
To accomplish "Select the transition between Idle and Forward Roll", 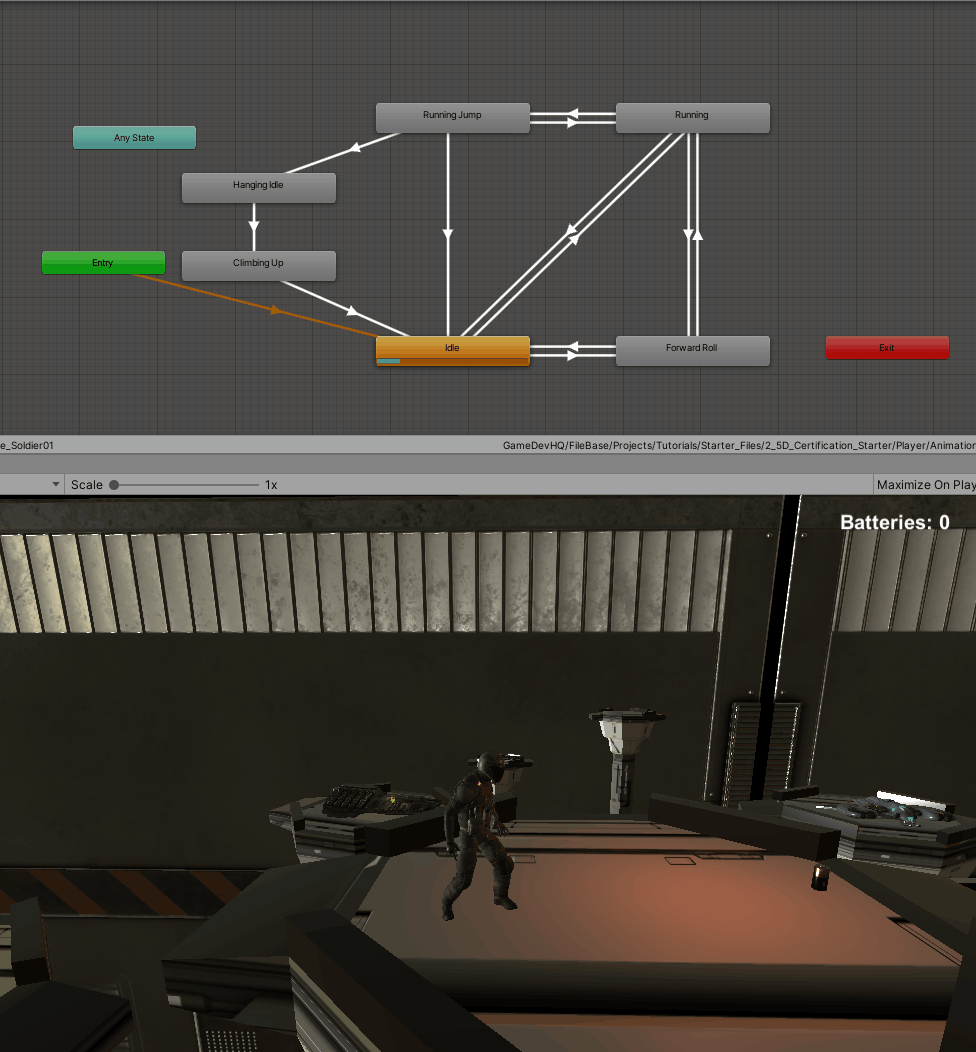I will (x=573, y=349).
